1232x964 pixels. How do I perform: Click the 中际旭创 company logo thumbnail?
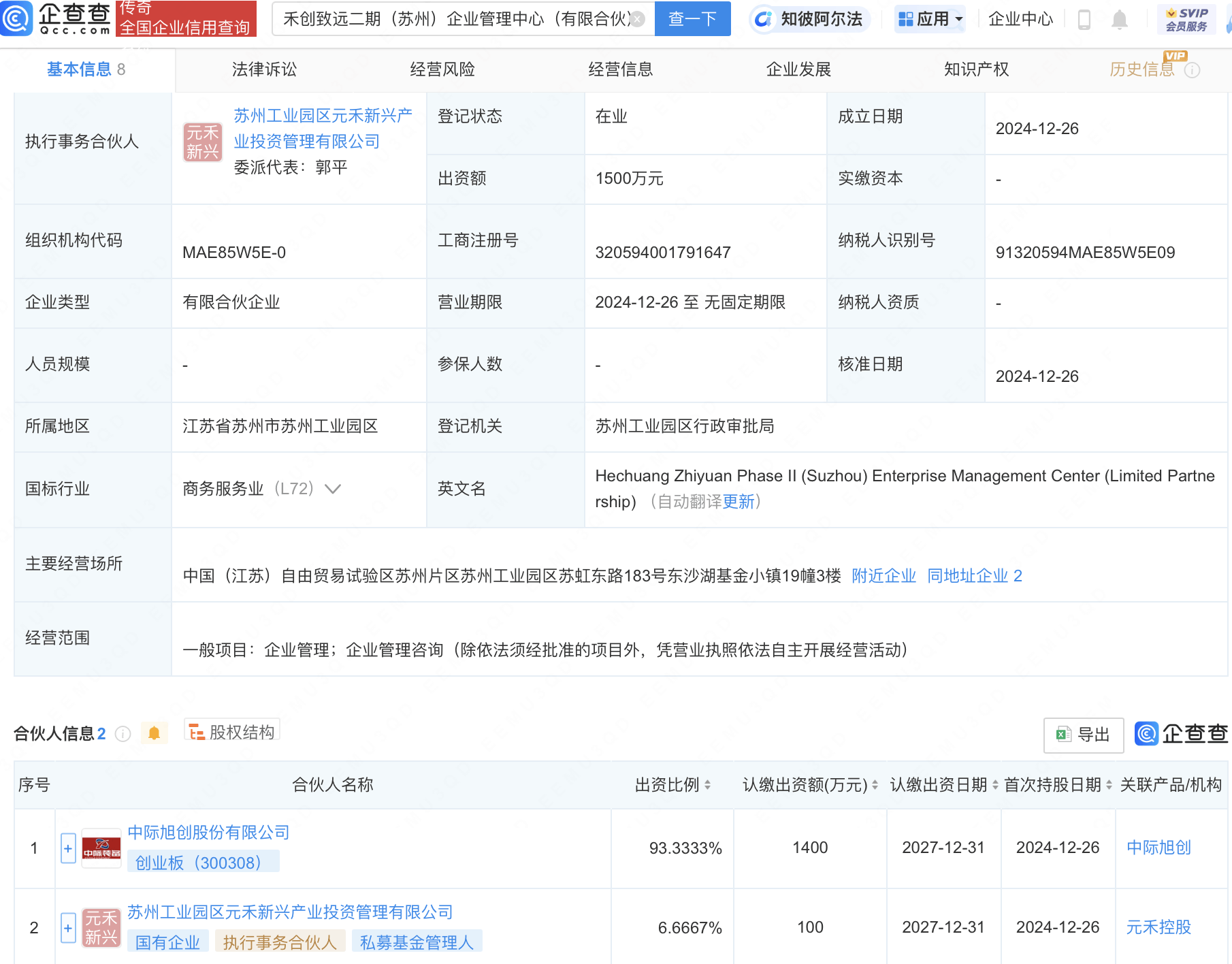pos(101,848)
